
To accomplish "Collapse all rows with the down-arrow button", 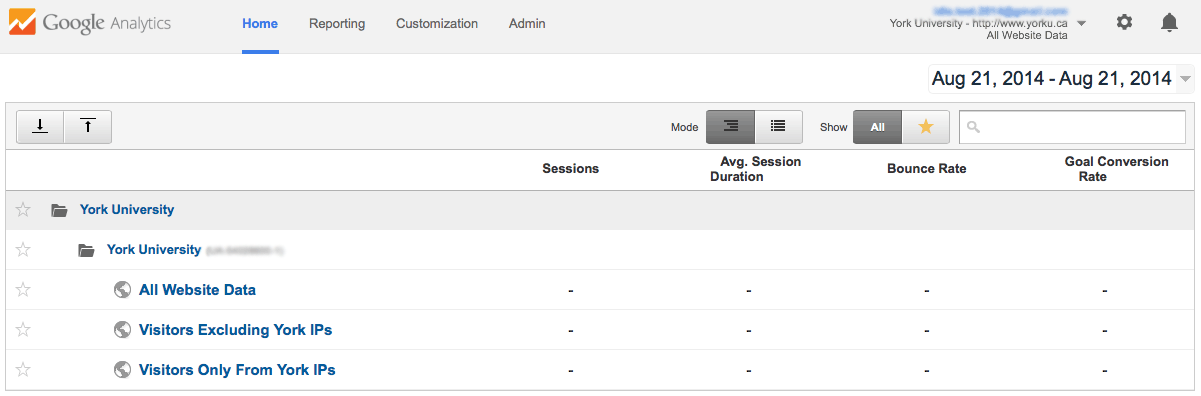I will click(x=40, y=127).
